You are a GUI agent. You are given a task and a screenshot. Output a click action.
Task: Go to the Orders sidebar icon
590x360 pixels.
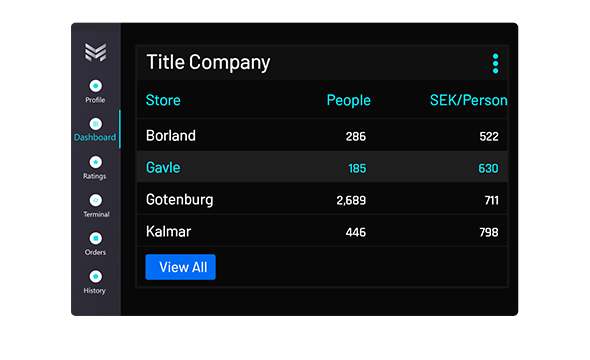click(x=96, y=238)
